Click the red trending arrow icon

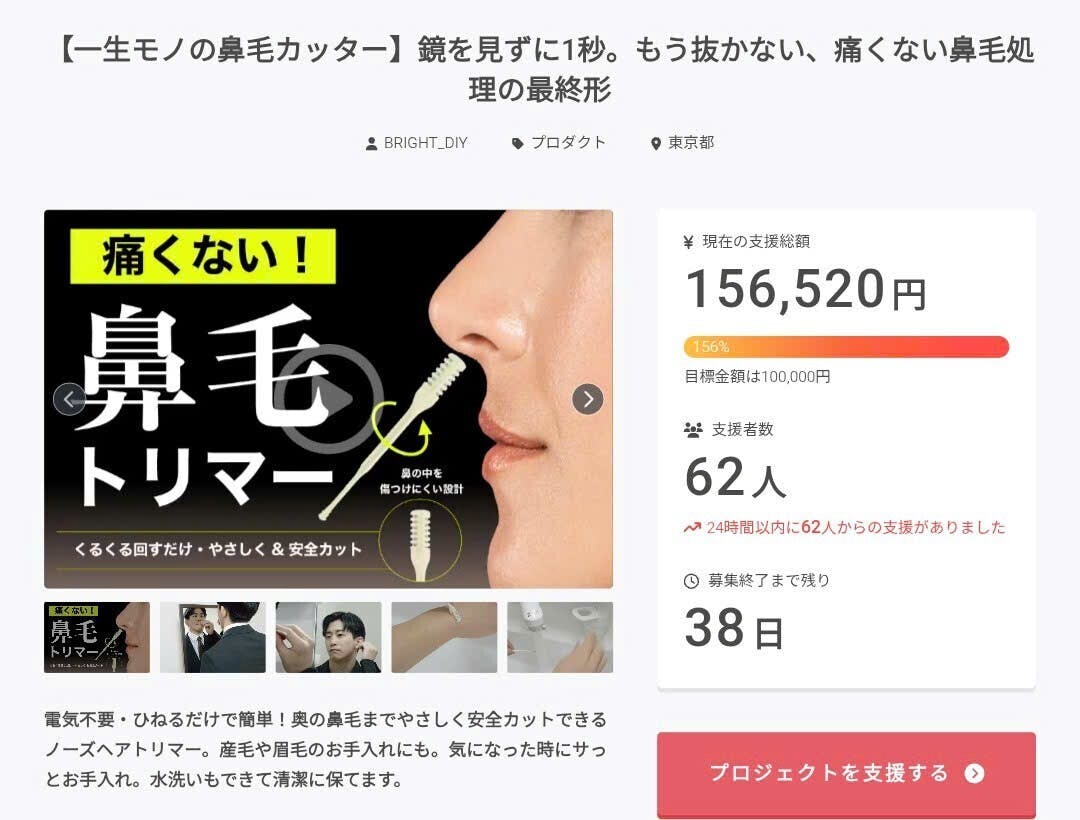692,528
